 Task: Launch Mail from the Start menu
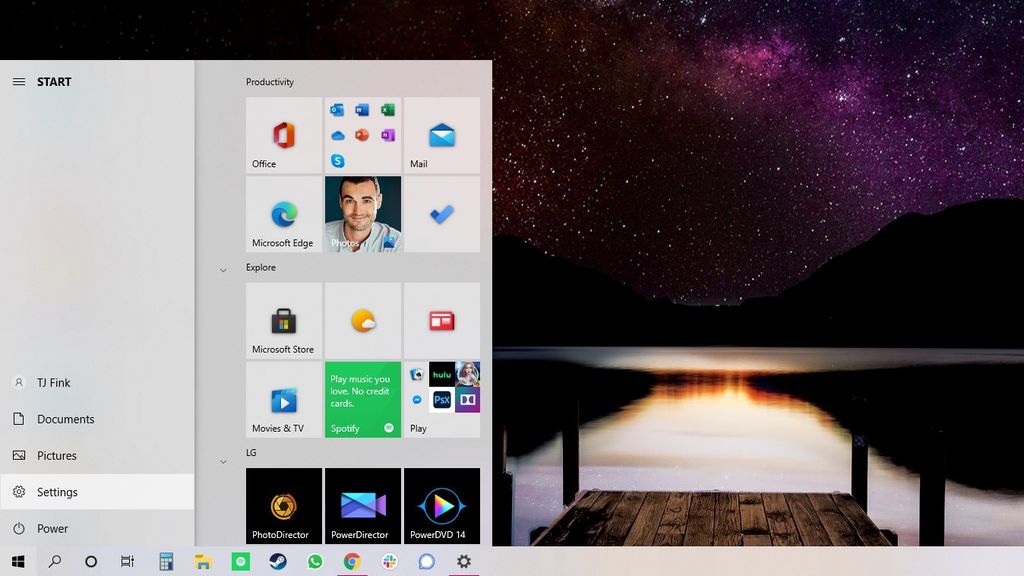(442, 135)
